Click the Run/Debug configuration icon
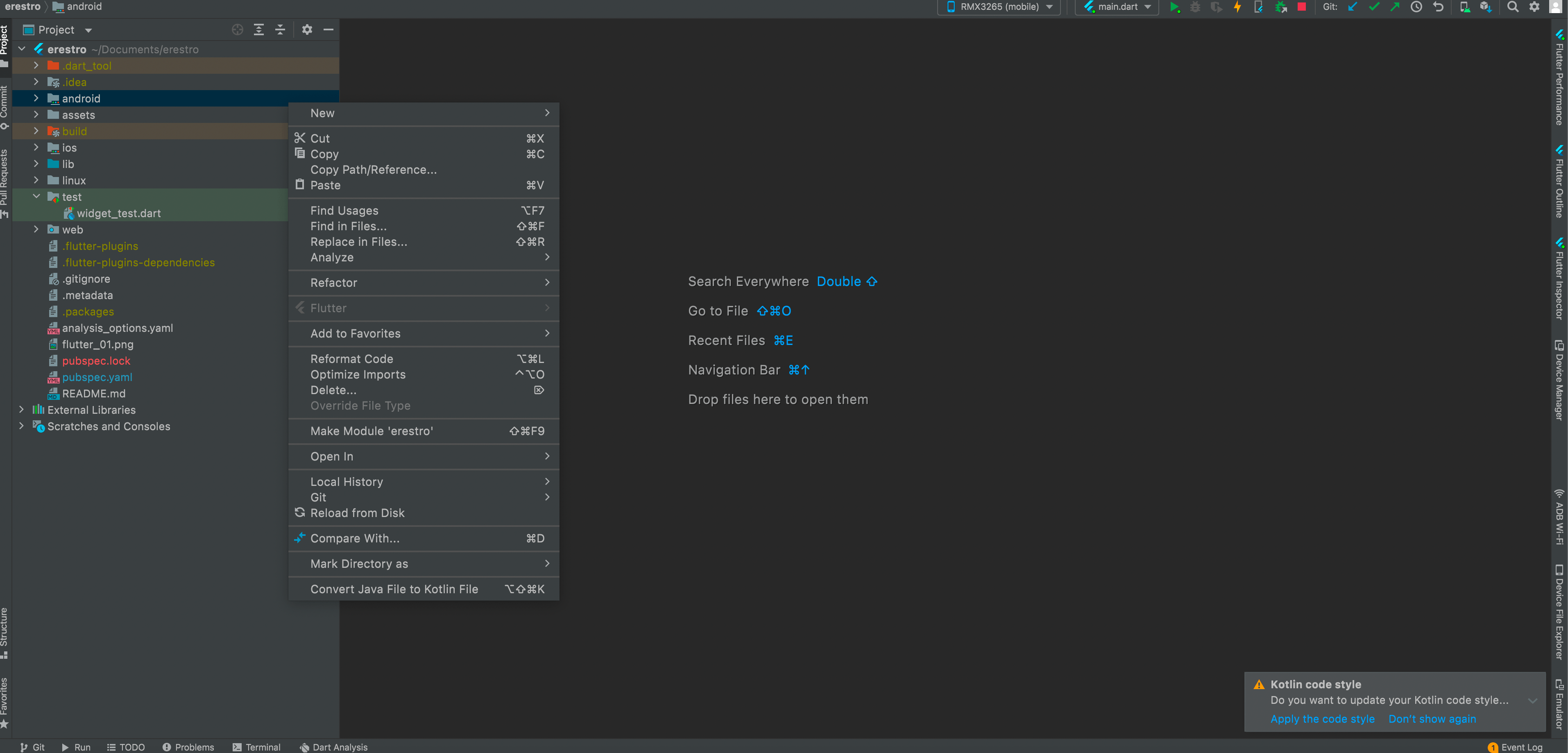Image resolution: width=1568 pixels, height=753 pixels. (1120, 8)
